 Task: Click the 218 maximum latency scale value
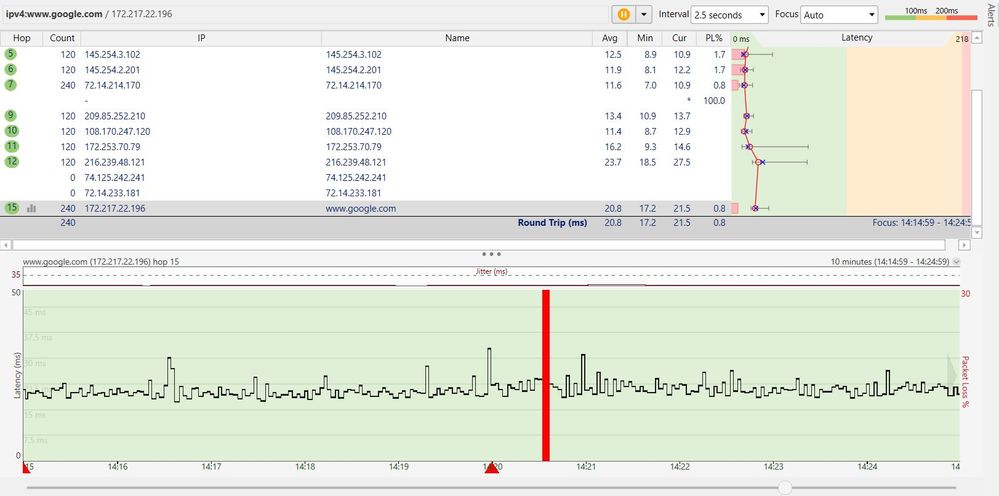(x=962, y=39)
